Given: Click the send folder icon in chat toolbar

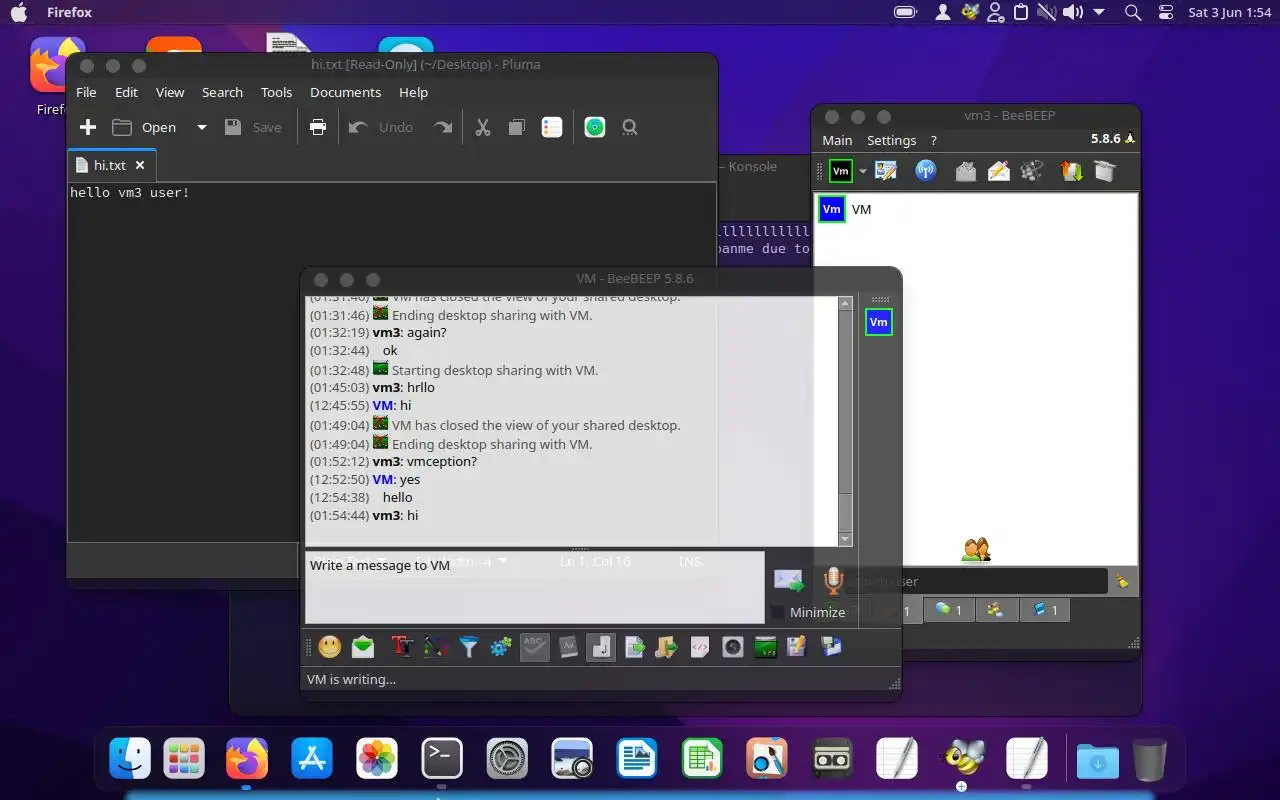Looking at the screenshot, I should point(667,647).
